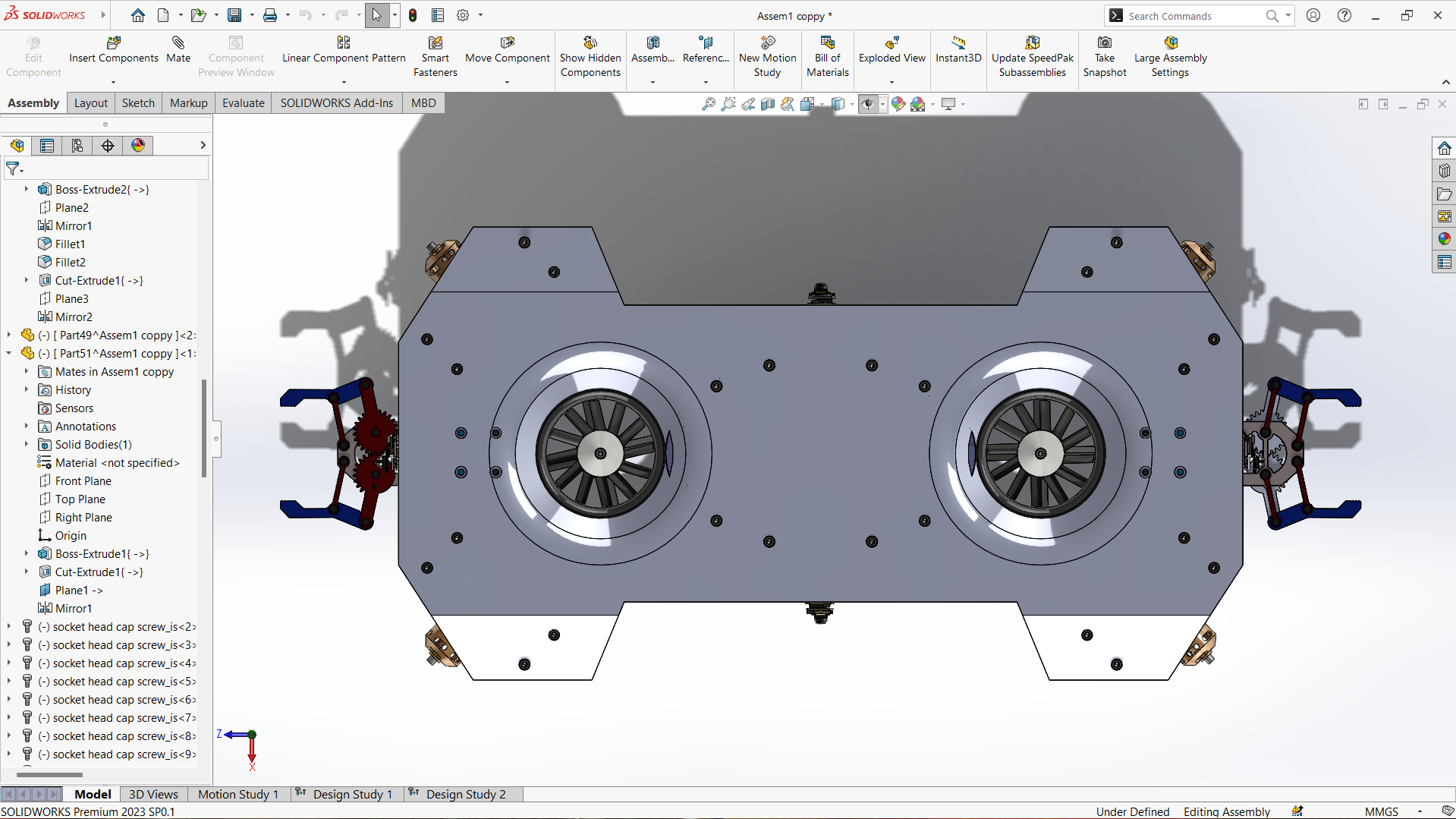Select the Mate tool
Image resolution: width=1456 pixels, height=819 pixels.
[178, 43]
